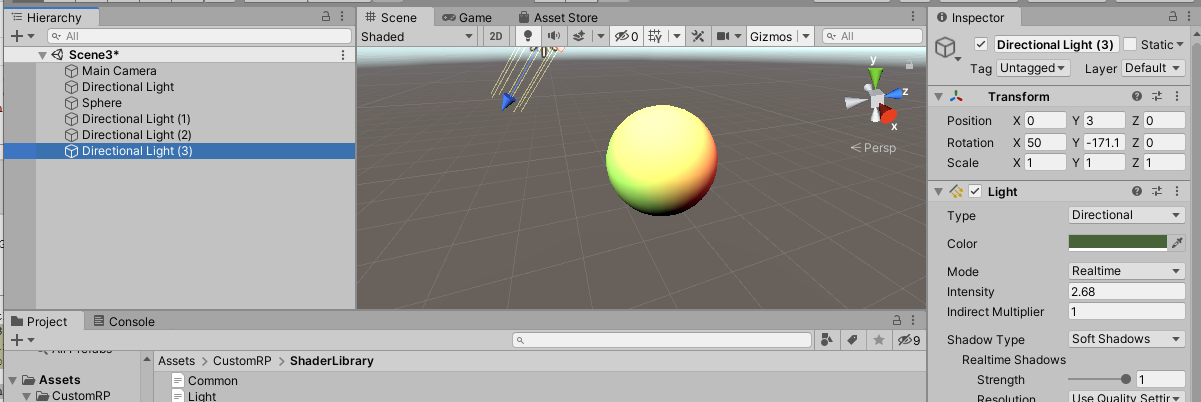The width and height of the screenshot is (1201, 402).
Task: Mute scene audio with the speaker icon
Action: [552, 37]
